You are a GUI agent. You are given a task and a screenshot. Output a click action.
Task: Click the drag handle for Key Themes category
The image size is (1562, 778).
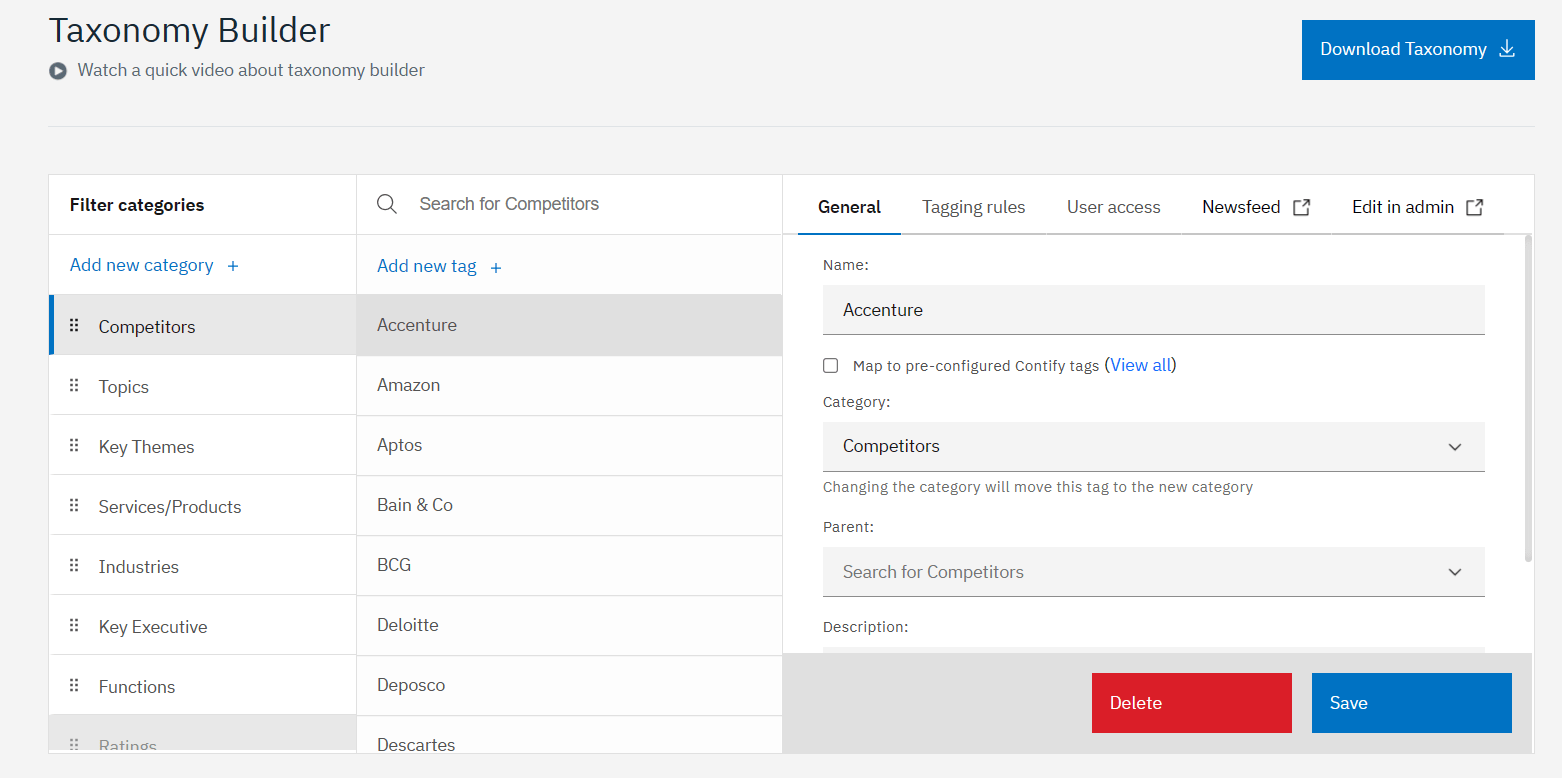(x=74, y=446)
